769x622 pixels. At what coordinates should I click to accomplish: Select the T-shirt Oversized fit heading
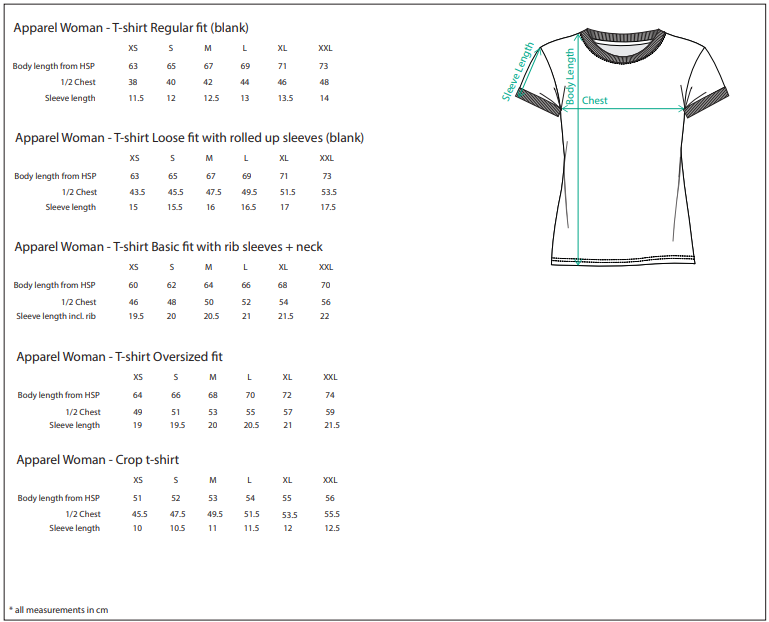(x=119, y=357)
